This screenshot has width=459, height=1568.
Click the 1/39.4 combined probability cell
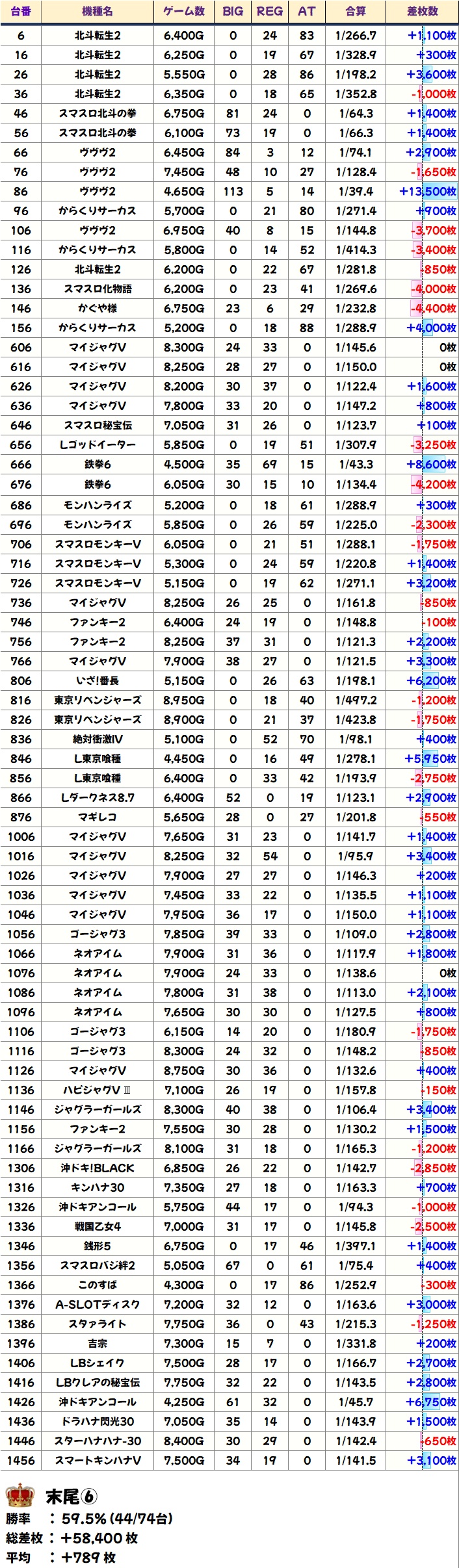pos(356,192)
